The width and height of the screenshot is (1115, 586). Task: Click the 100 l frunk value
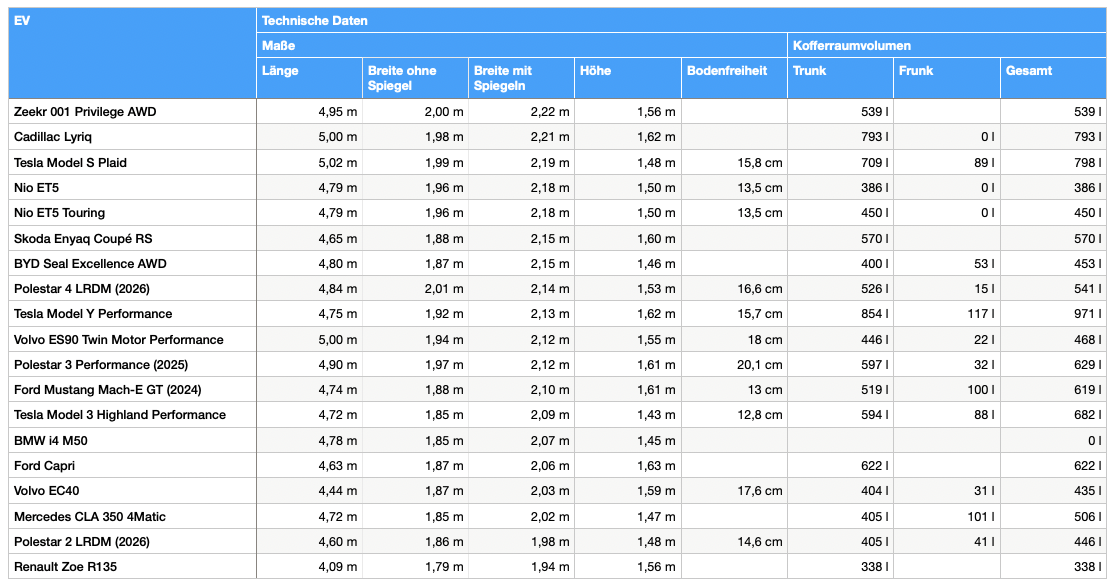point(981,390)
